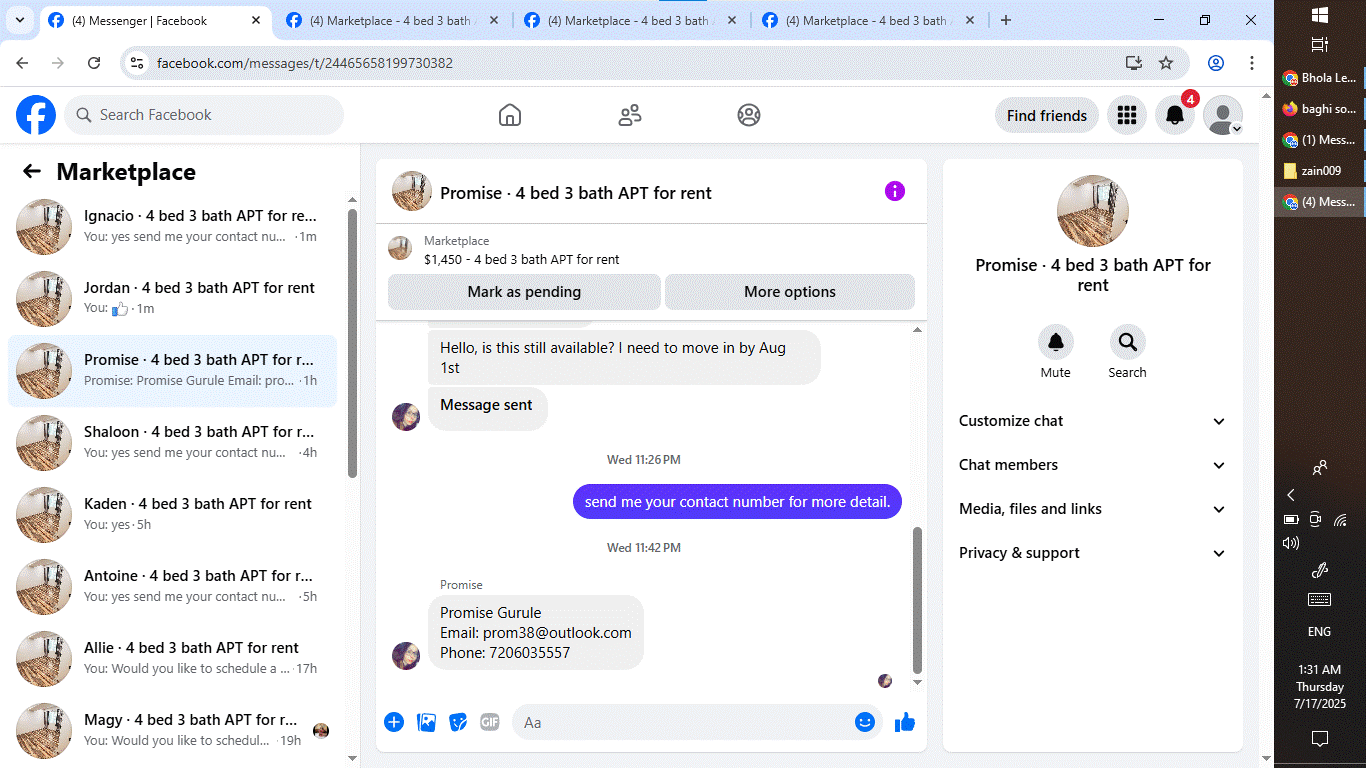The width and height of the screenshot is (1366, 768).
Task: Switch to the Messenger | Facebook tab
Action: [x=155, y=20]
